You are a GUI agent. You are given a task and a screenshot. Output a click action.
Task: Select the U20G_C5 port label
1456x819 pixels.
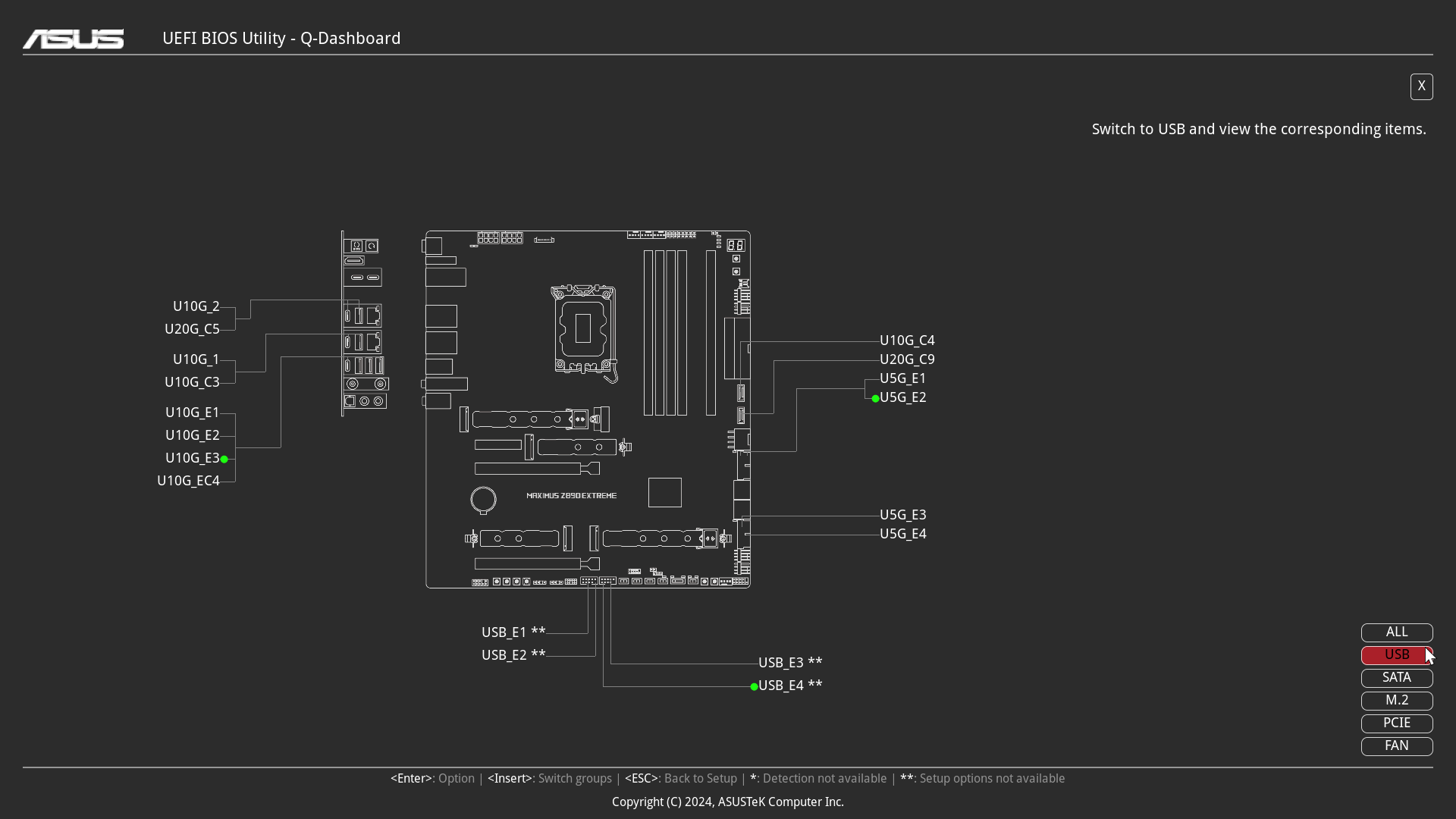click(192, 329)
